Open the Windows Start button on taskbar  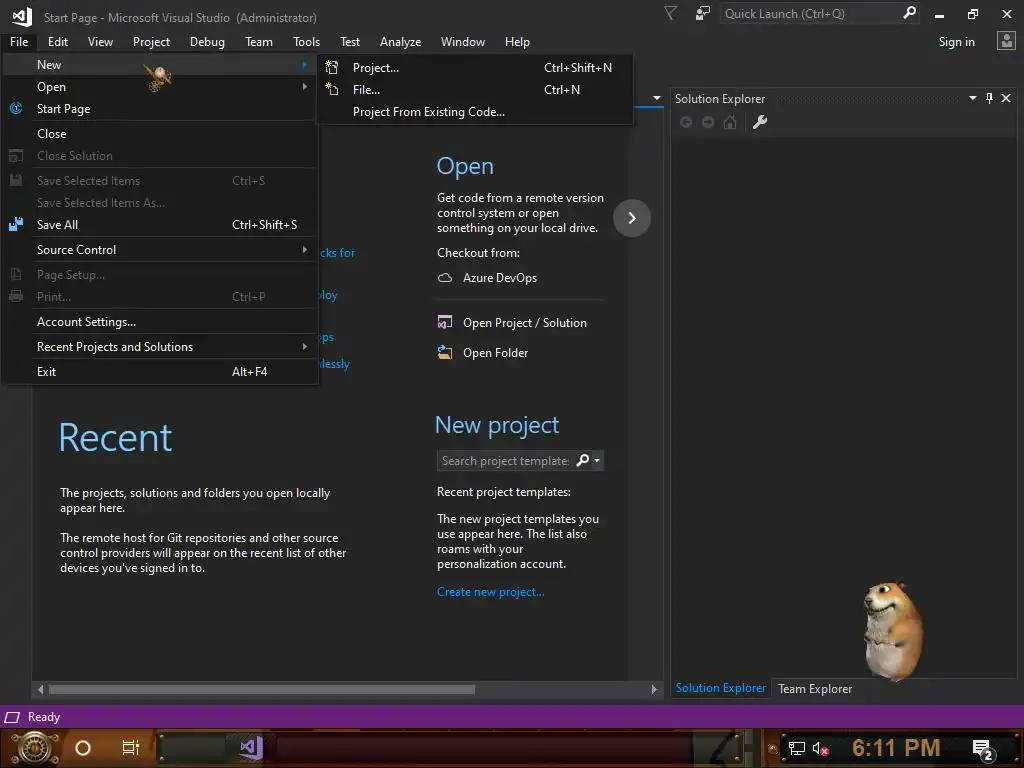[35, 748]
